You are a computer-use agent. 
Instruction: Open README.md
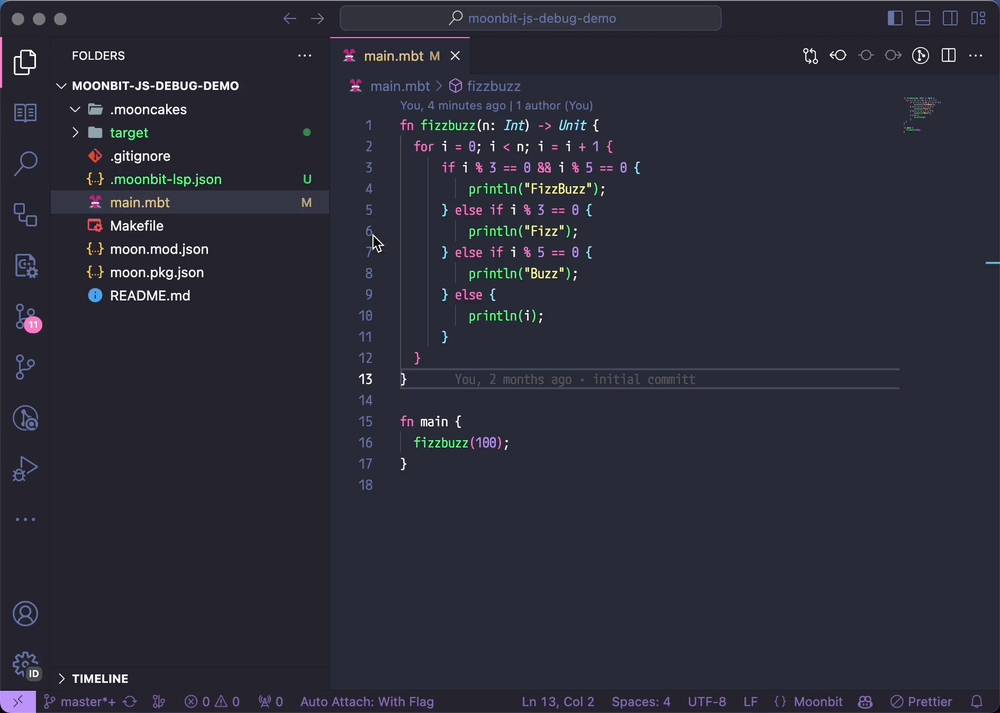pyautogui.click(x=190, y=295)
